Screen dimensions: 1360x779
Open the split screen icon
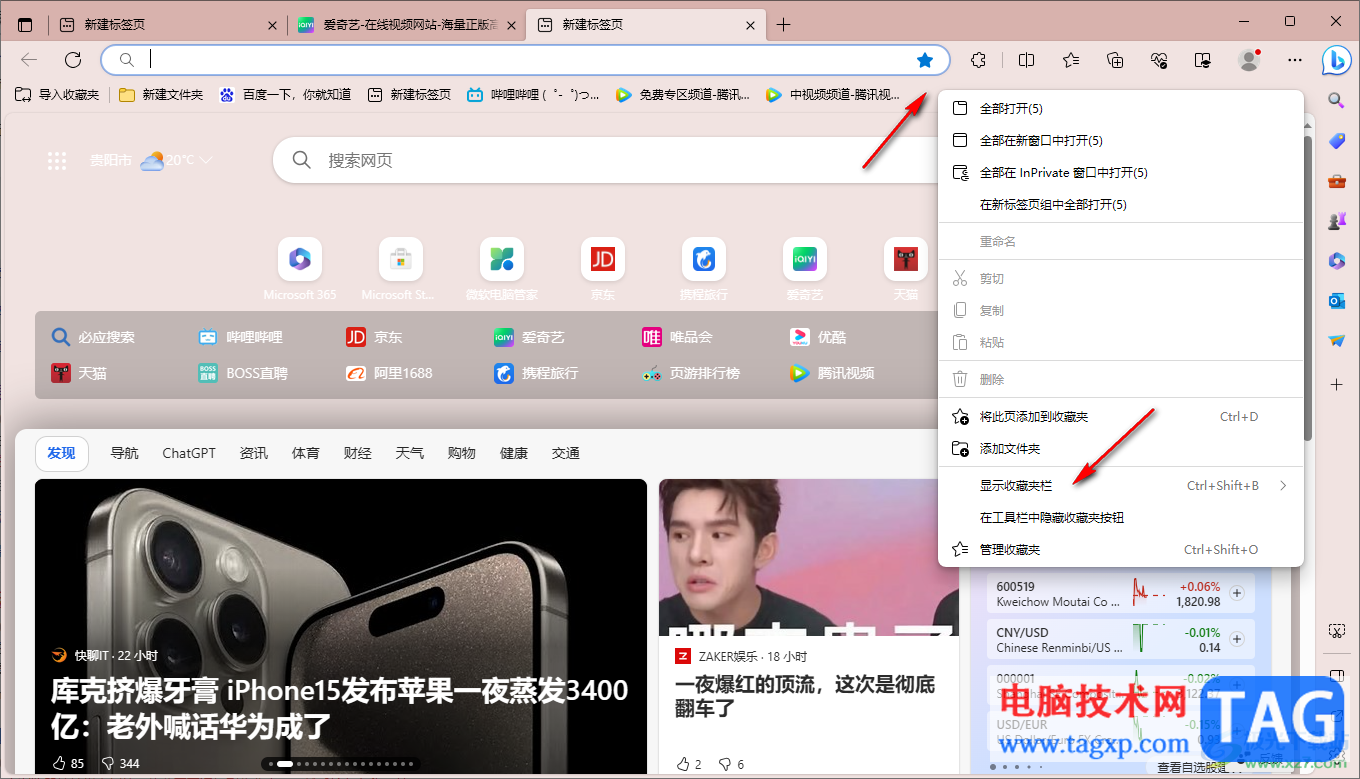click(1026, 60)
